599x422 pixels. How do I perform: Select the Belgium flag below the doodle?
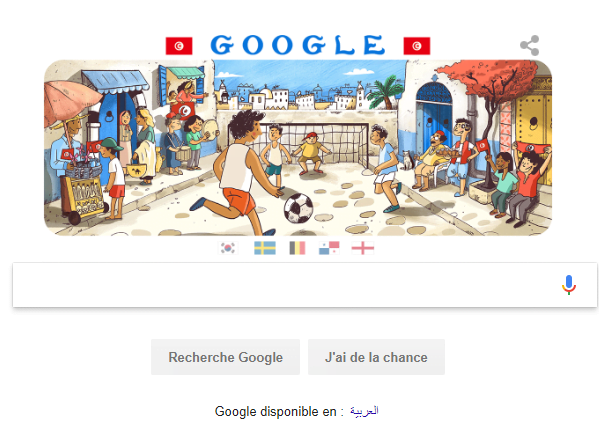[x=297, y=248]
